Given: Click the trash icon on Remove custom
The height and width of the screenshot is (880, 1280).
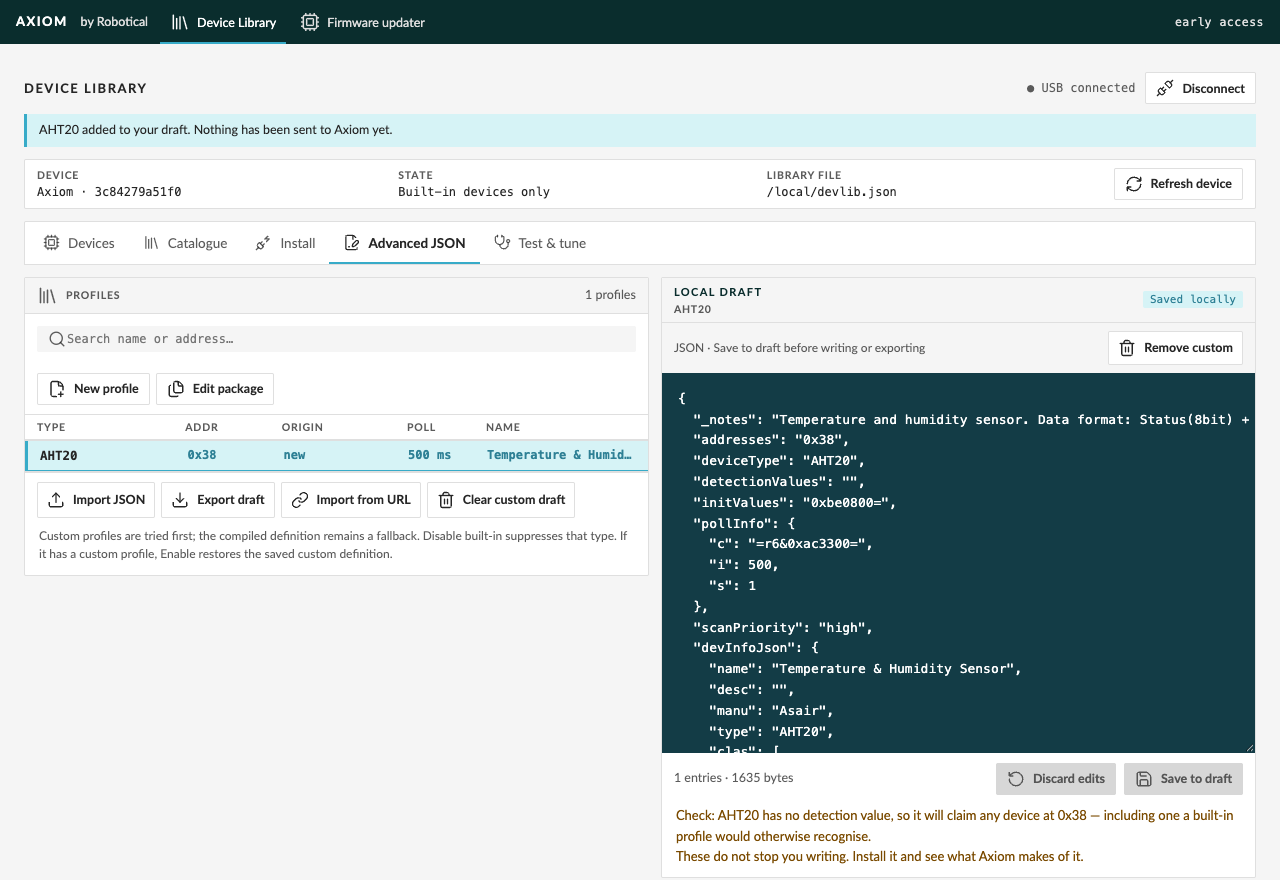Looking at the screenshot, I should click(x=1127, y=348).
